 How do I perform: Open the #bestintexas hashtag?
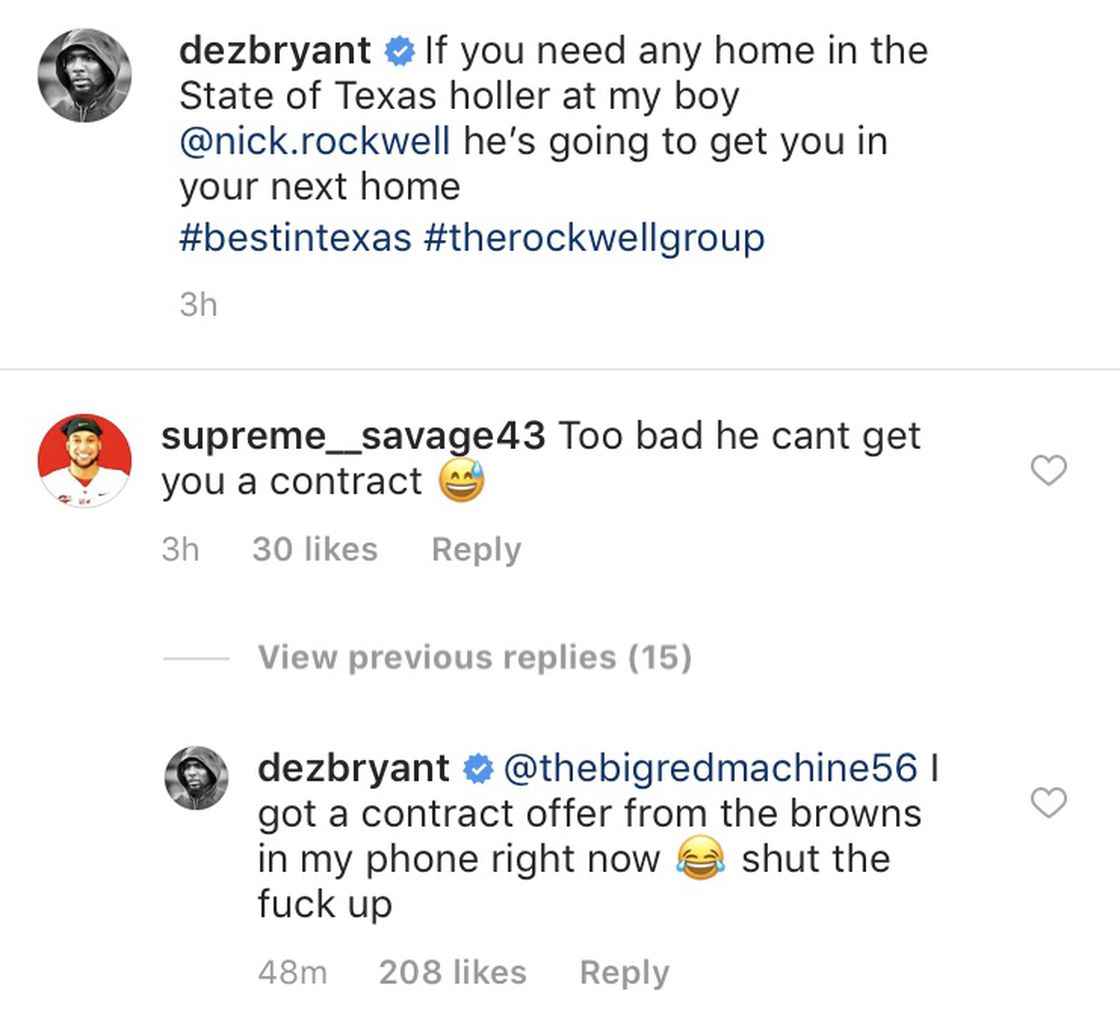(x=295, y=237)
